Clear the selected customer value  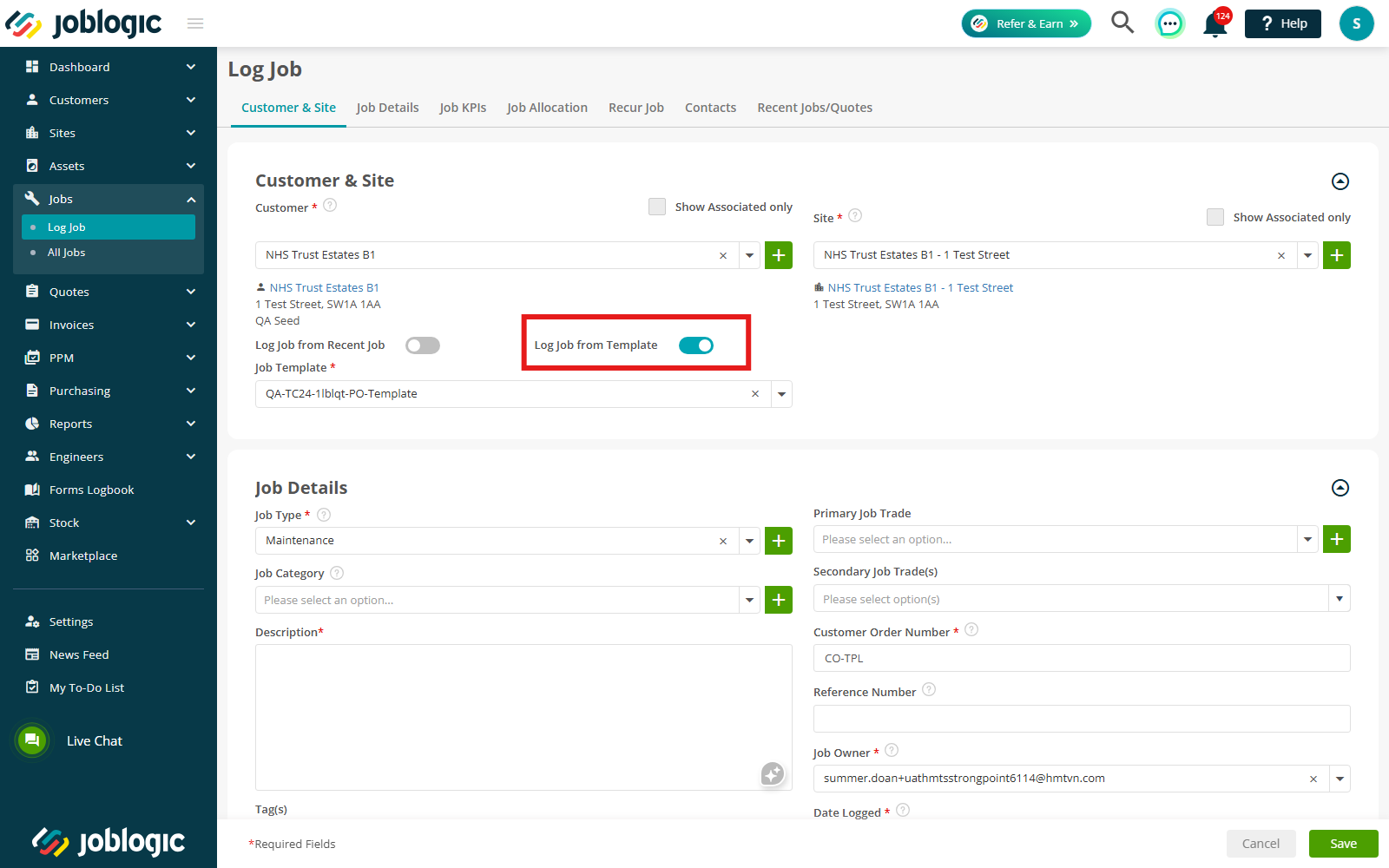(x=723, y=255)
